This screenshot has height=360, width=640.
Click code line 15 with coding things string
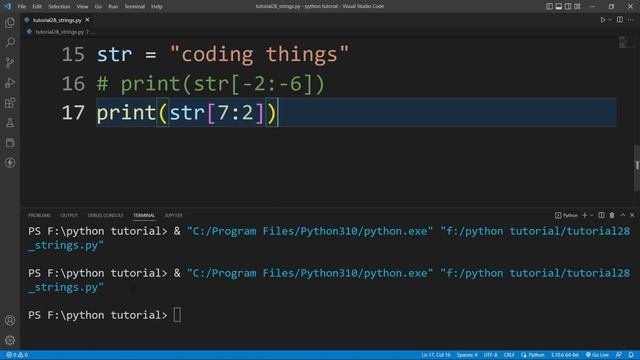222,54
